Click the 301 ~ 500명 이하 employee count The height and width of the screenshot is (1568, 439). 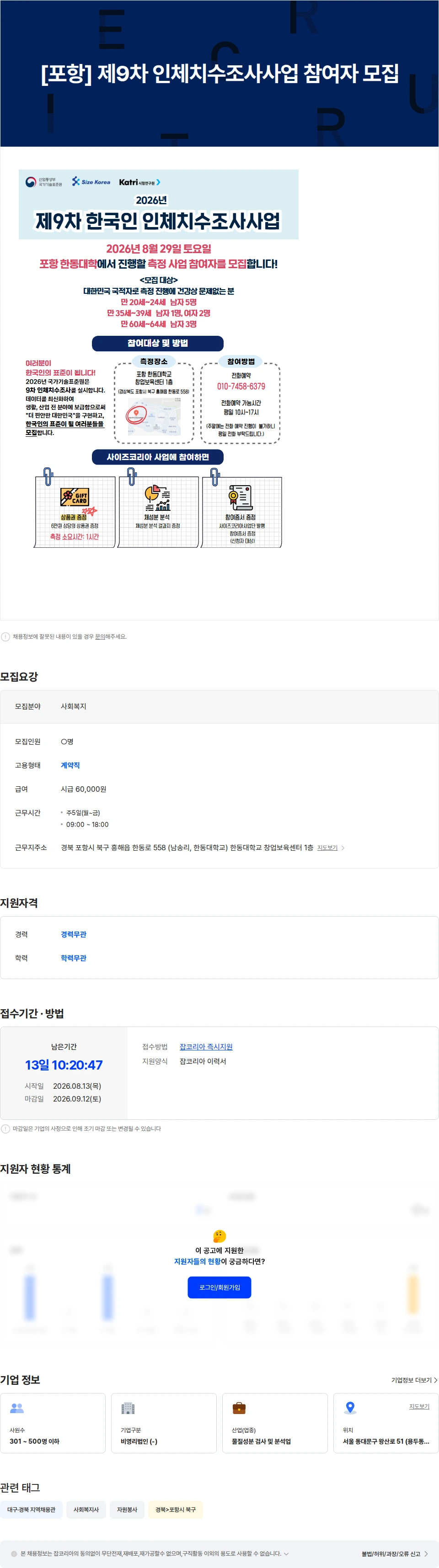[34, 1441]
